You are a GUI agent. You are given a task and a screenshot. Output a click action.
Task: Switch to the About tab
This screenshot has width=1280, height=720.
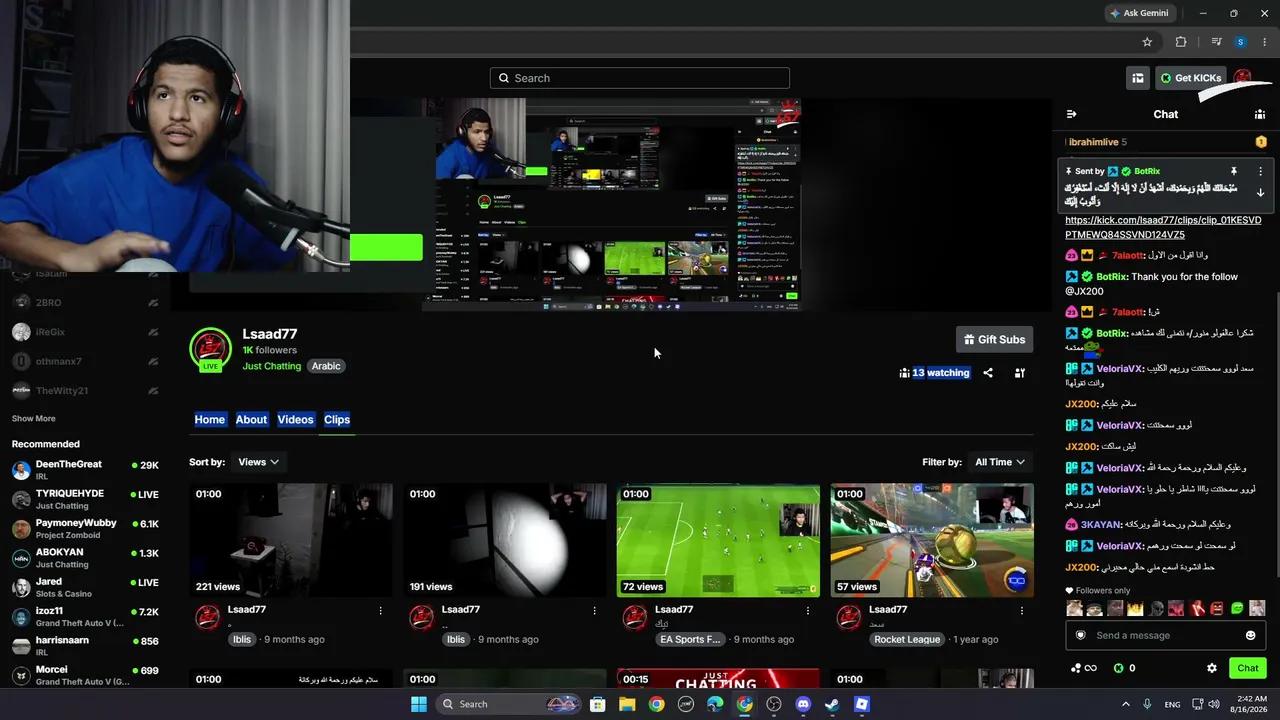click(251, 420)
